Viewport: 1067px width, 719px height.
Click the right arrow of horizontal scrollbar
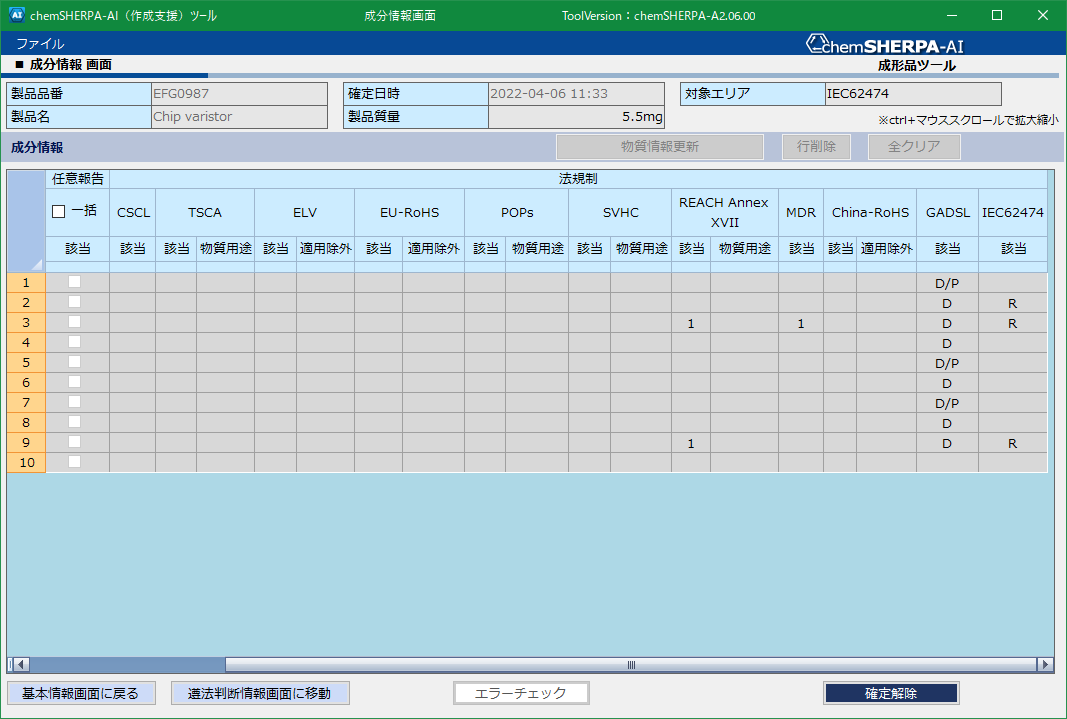click(1045, 664)
